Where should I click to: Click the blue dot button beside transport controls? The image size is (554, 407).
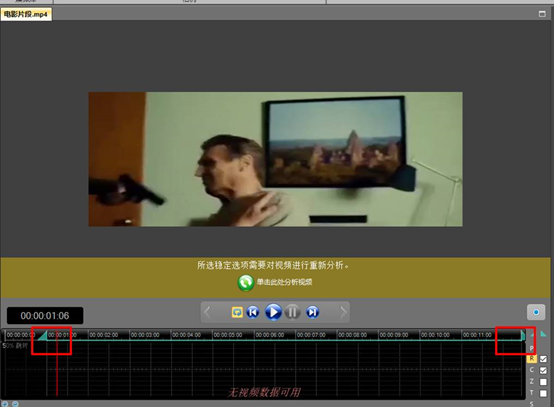[536, 312]
